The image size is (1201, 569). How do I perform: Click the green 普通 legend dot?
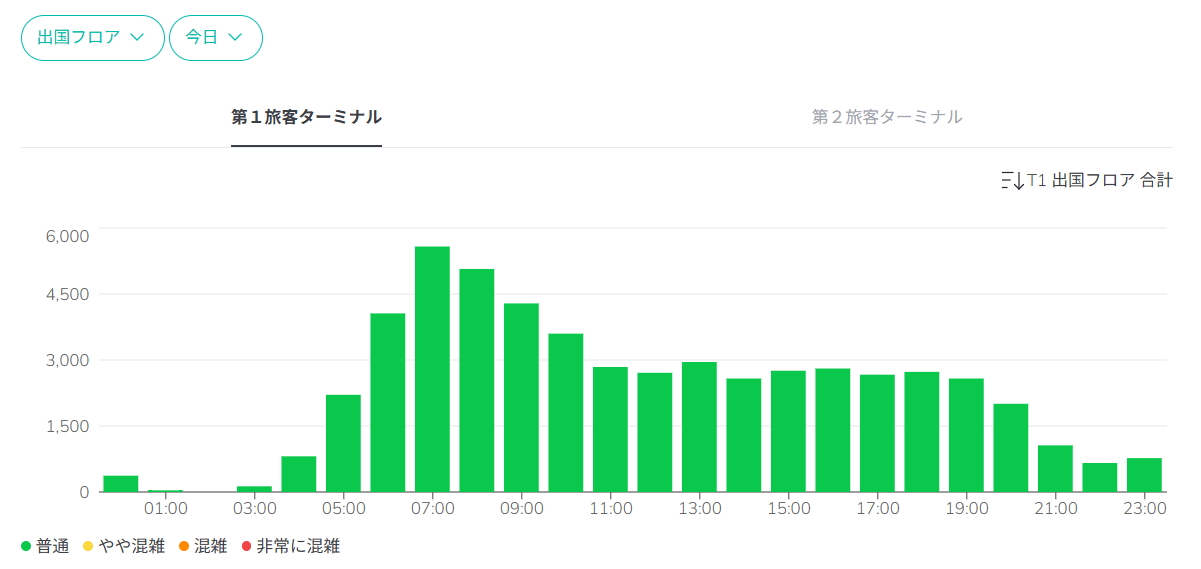tap(26, 547)
